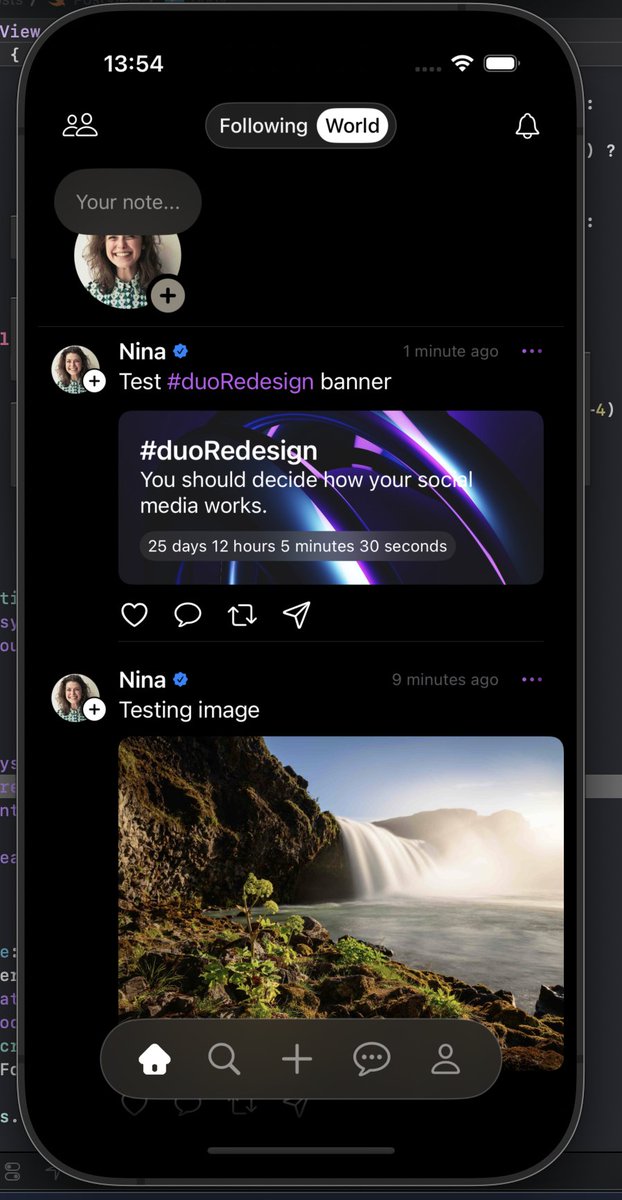Tap the countdown pill "25 days 12 hours"
Screen dimensions: 622x1200
pyautogui.click(x=297, y=546)
